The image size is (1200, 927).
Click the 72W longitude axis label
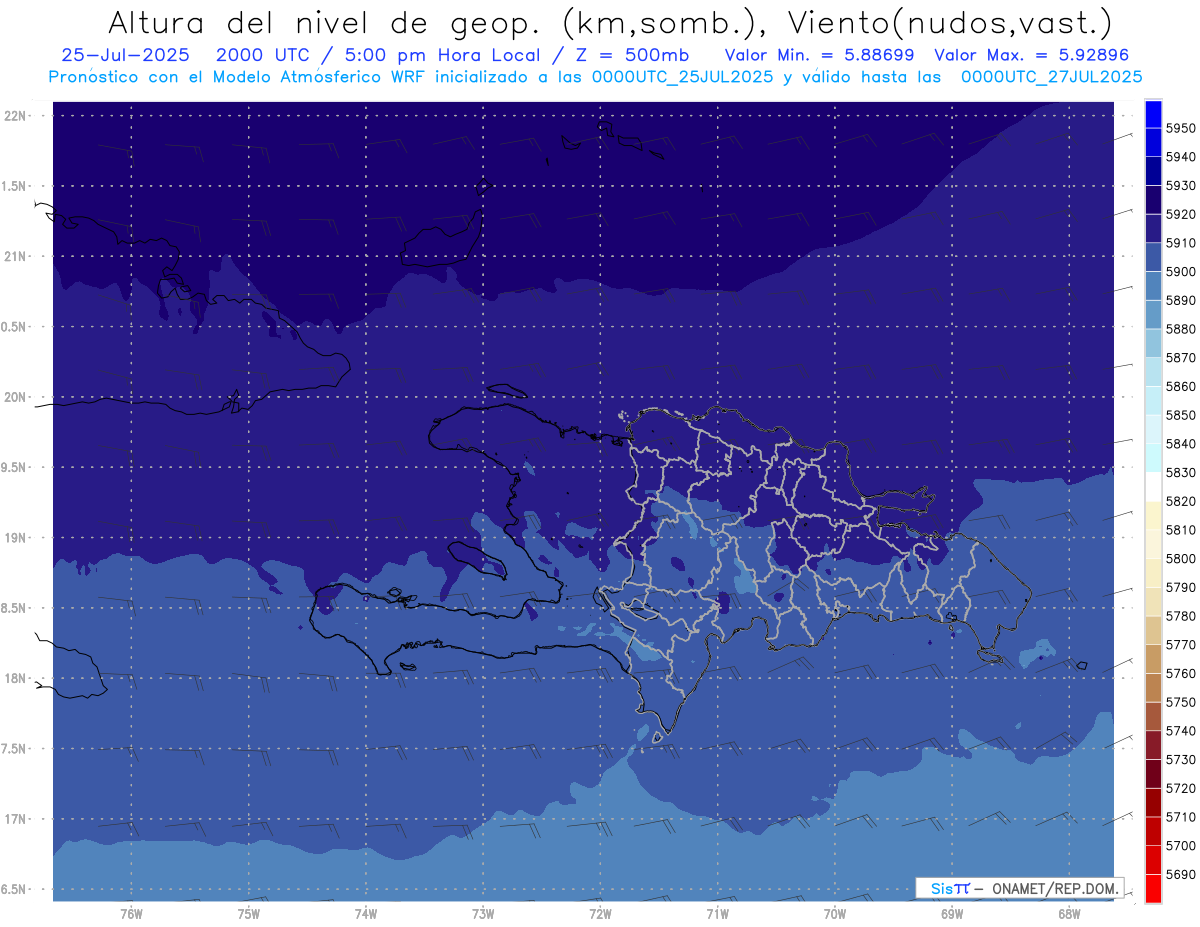click(600, 913)
